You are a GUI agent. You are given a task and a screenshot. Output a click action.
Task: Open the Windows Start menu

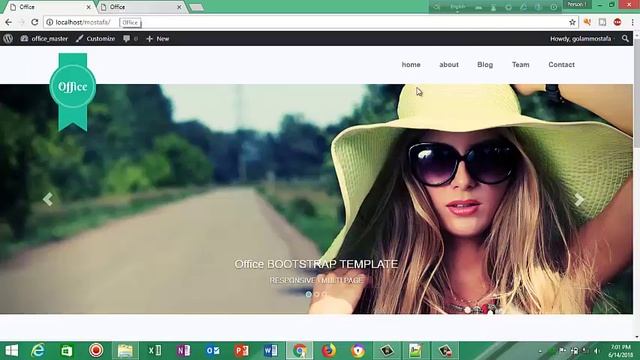11,351
